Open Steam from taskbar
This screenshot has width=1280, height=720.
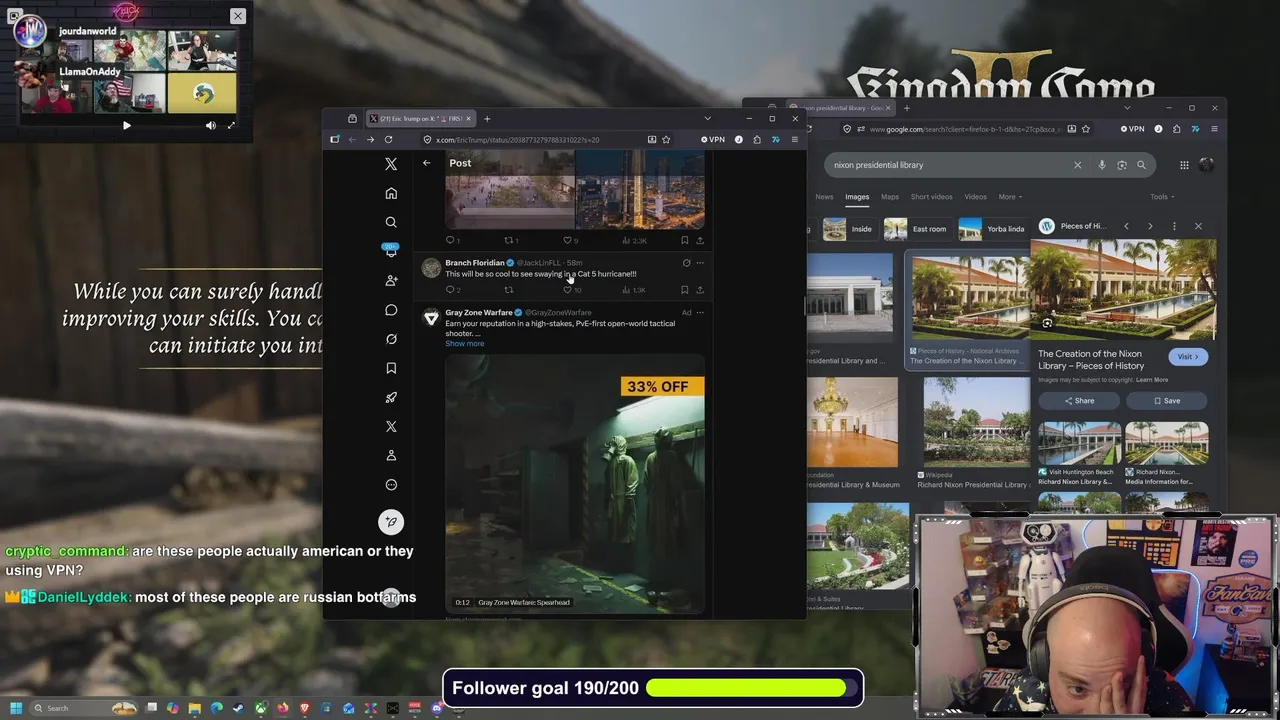click(238, 708)
